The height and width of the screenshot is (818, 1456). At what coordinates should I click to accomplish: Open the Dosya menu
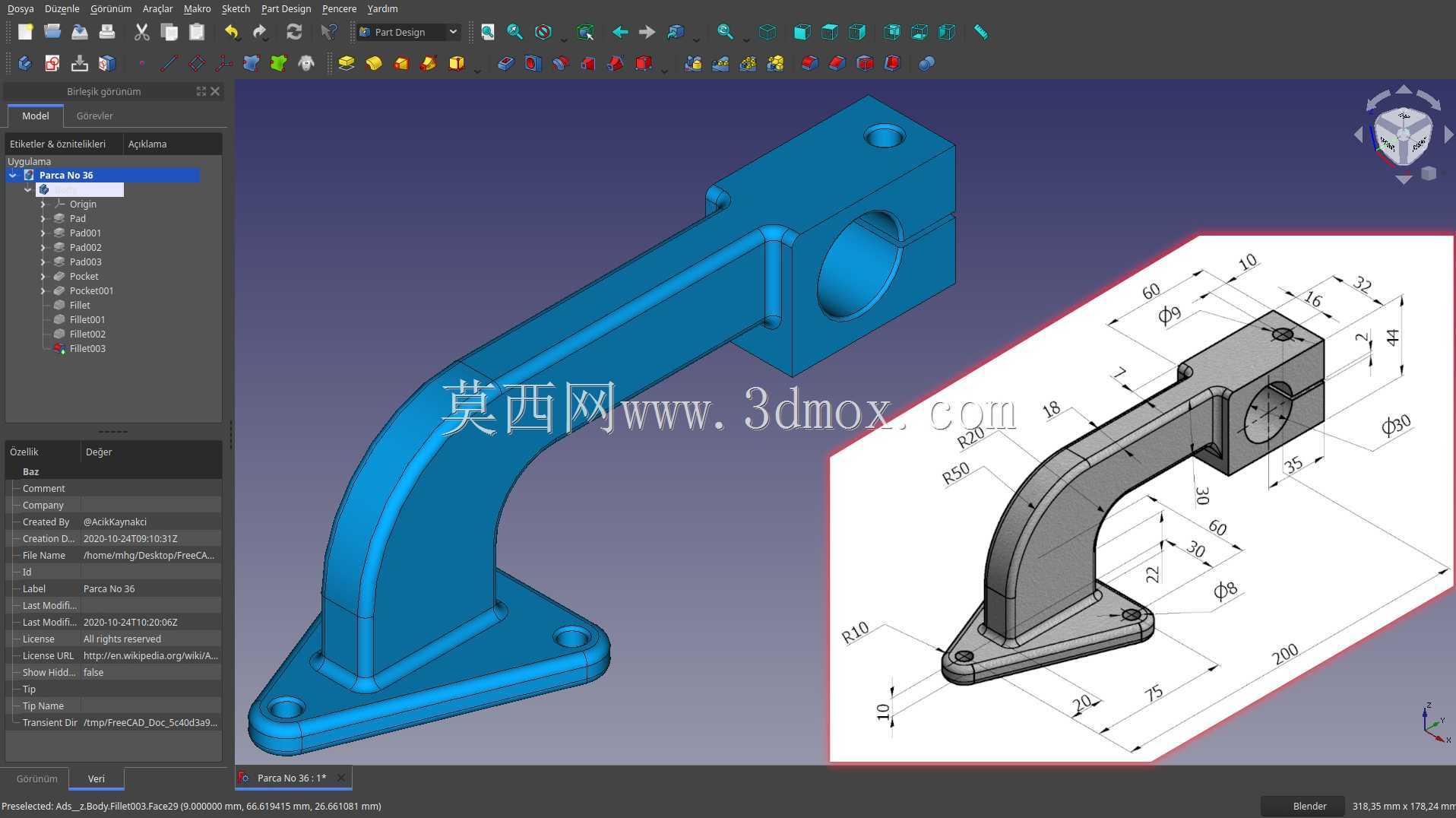click(x=21, y=8)
